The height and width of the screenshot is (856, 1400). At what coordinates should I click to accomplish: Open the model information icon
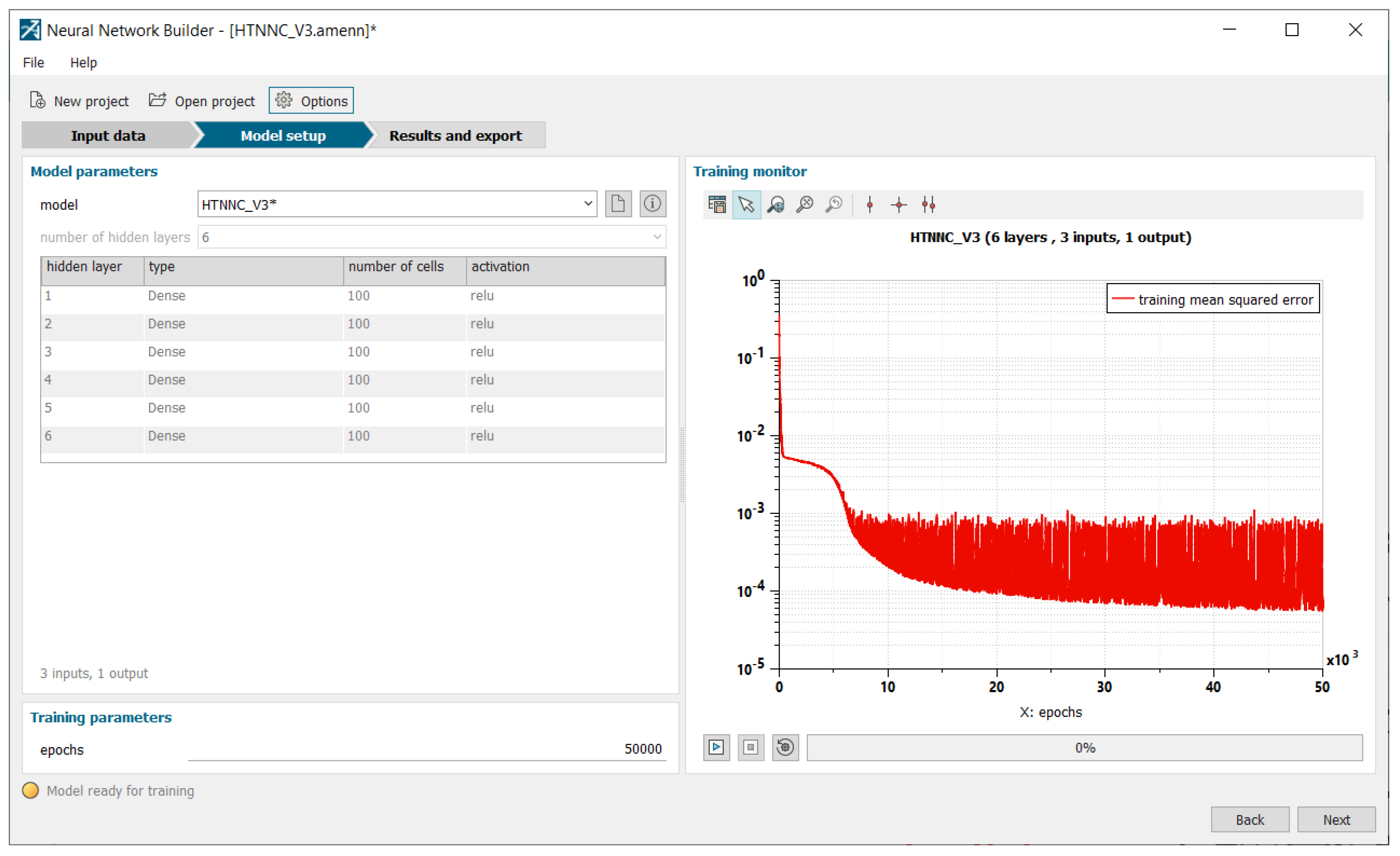652,204
